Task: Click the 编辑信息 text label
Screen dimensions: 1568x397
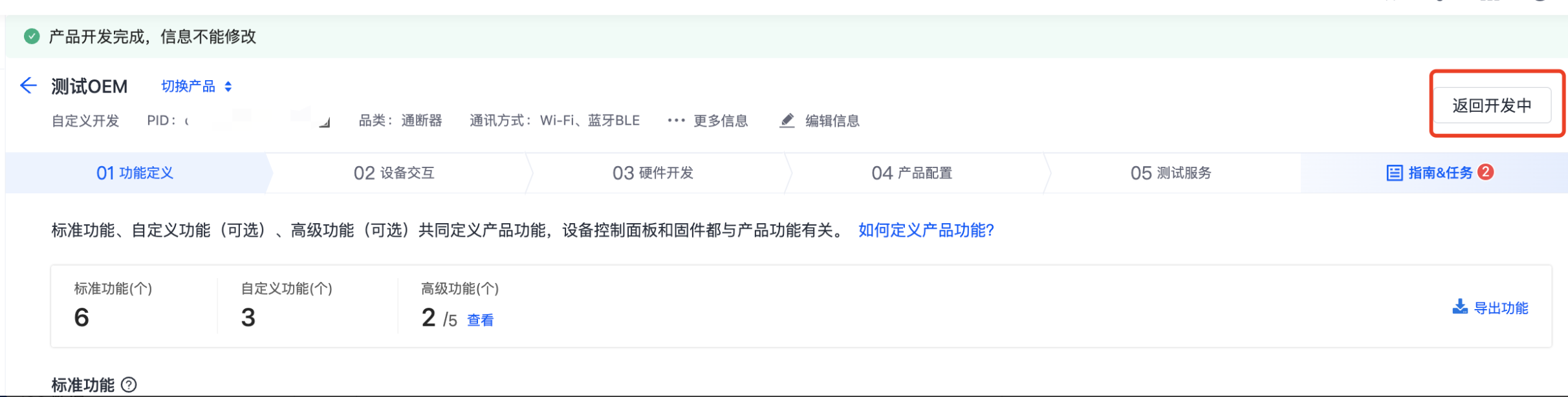Action: pyautogui.click(x=832, y=121)
